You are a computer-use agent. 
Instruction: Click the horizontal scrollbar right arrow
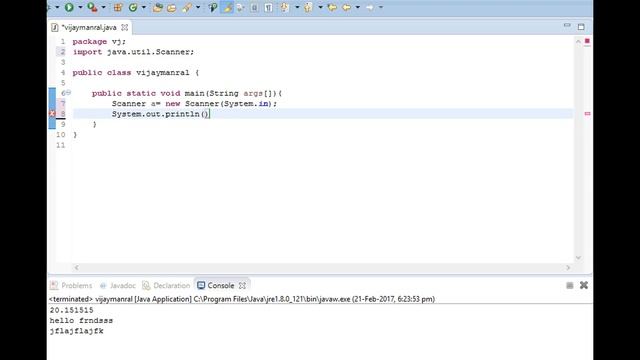[x=568, y=267]
